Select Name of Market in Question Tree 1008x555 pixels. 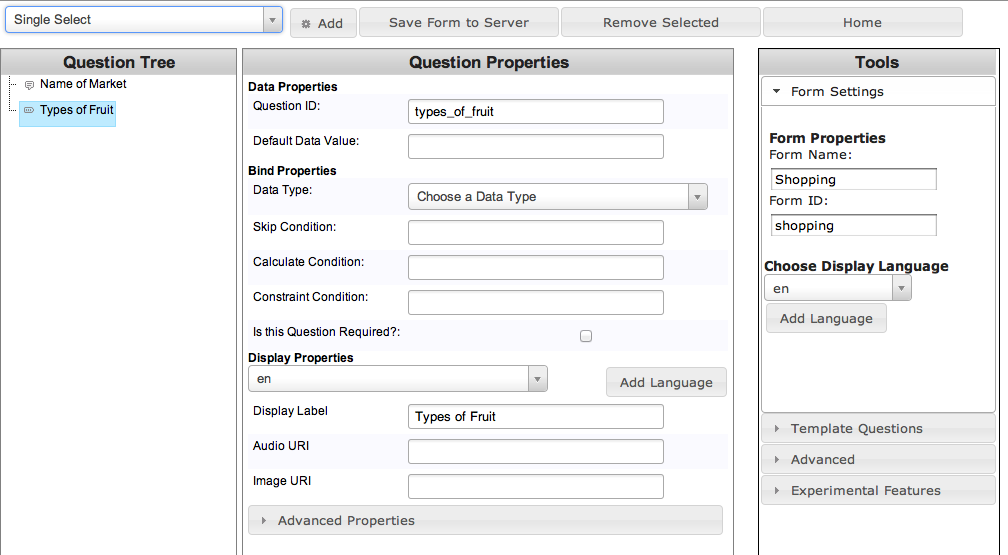pos(83,84)
